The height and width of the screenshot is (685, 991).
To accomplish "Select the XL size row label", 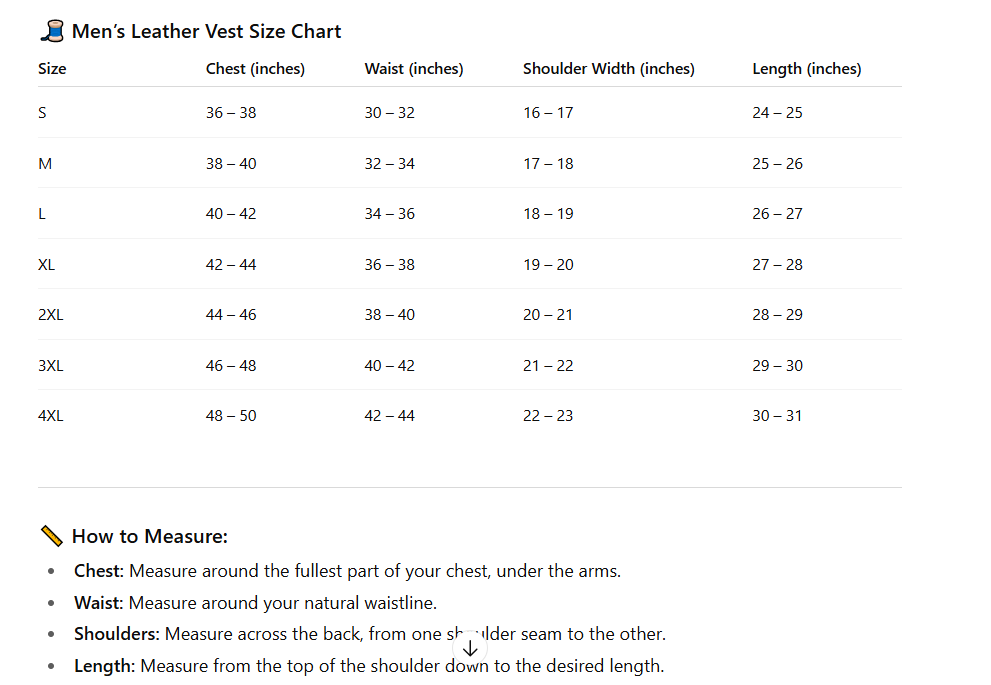I will [x=46, y=265].
